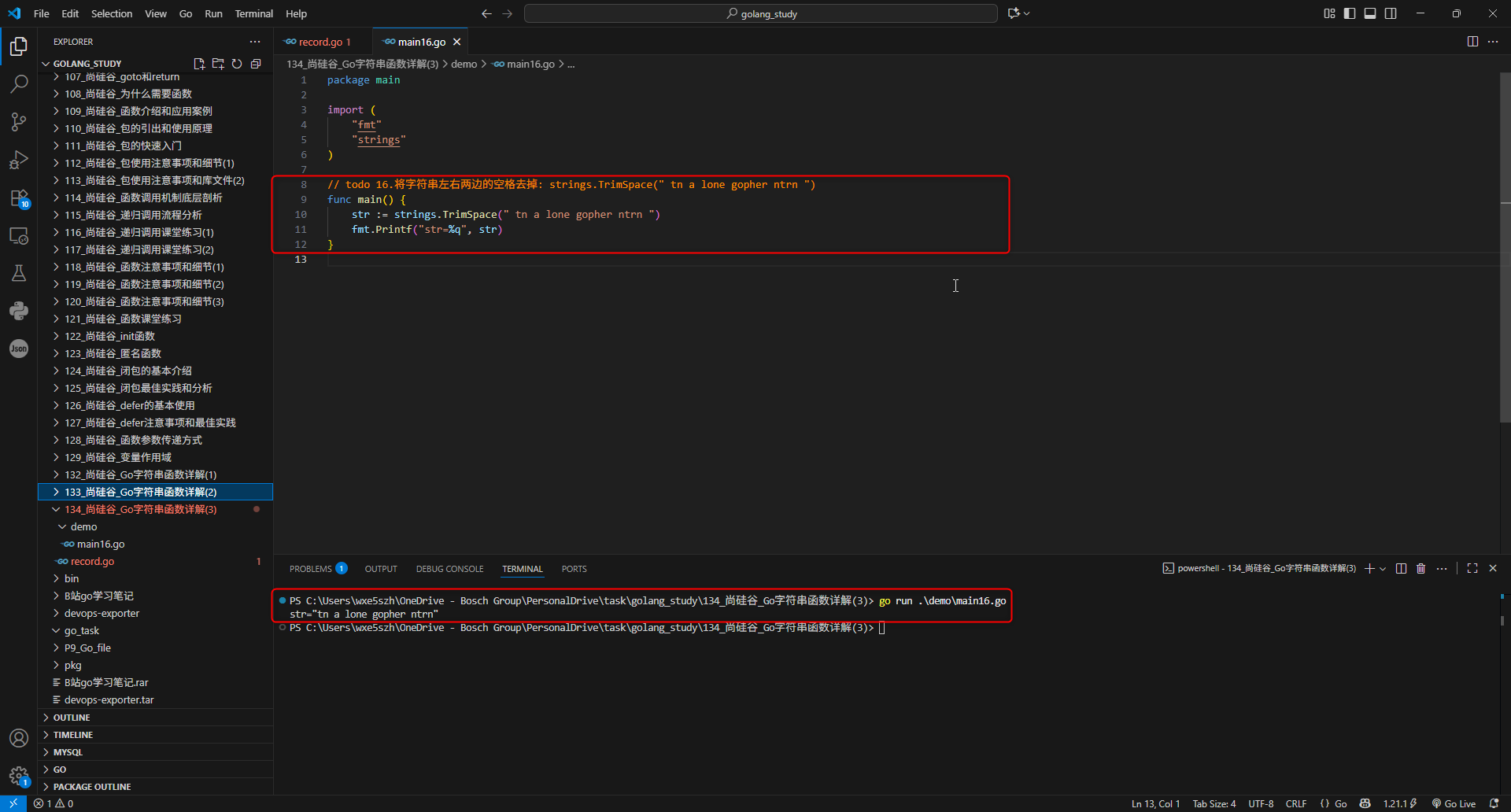
Task: Select devops-exporter.tar file in Explorer
Action: [x=155, y=699]
